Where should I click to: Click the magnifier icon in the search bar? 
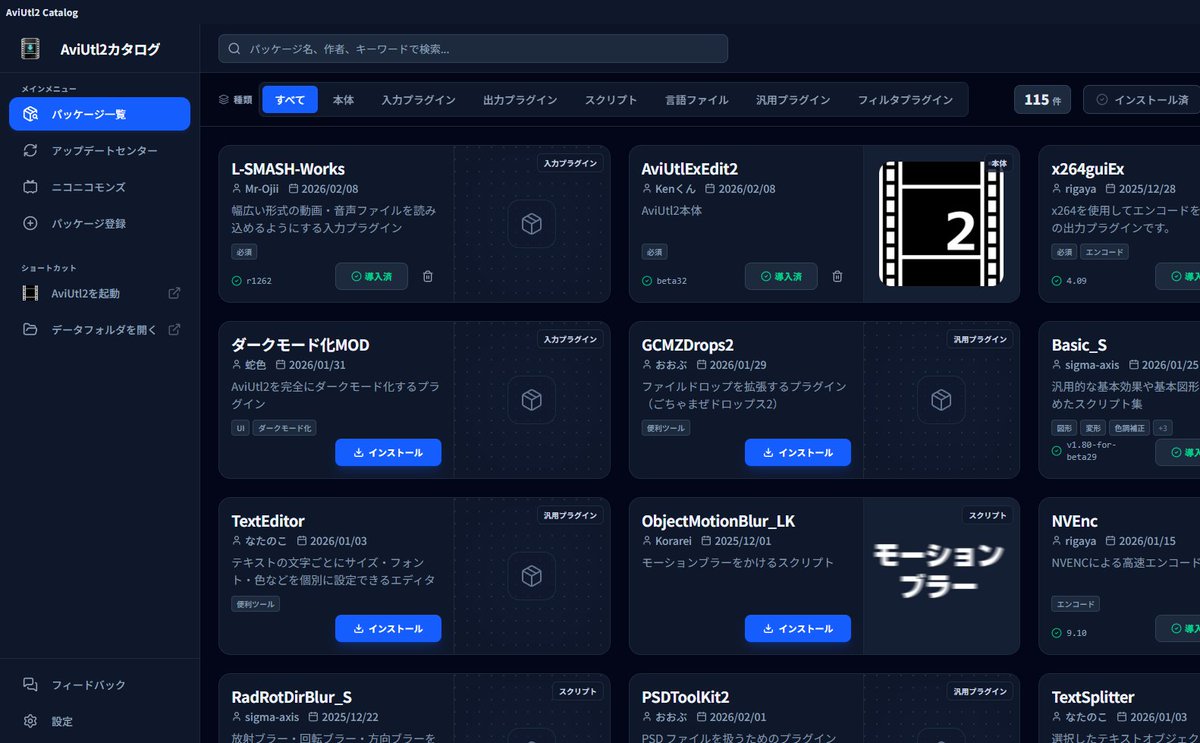(x=235, y=48)
